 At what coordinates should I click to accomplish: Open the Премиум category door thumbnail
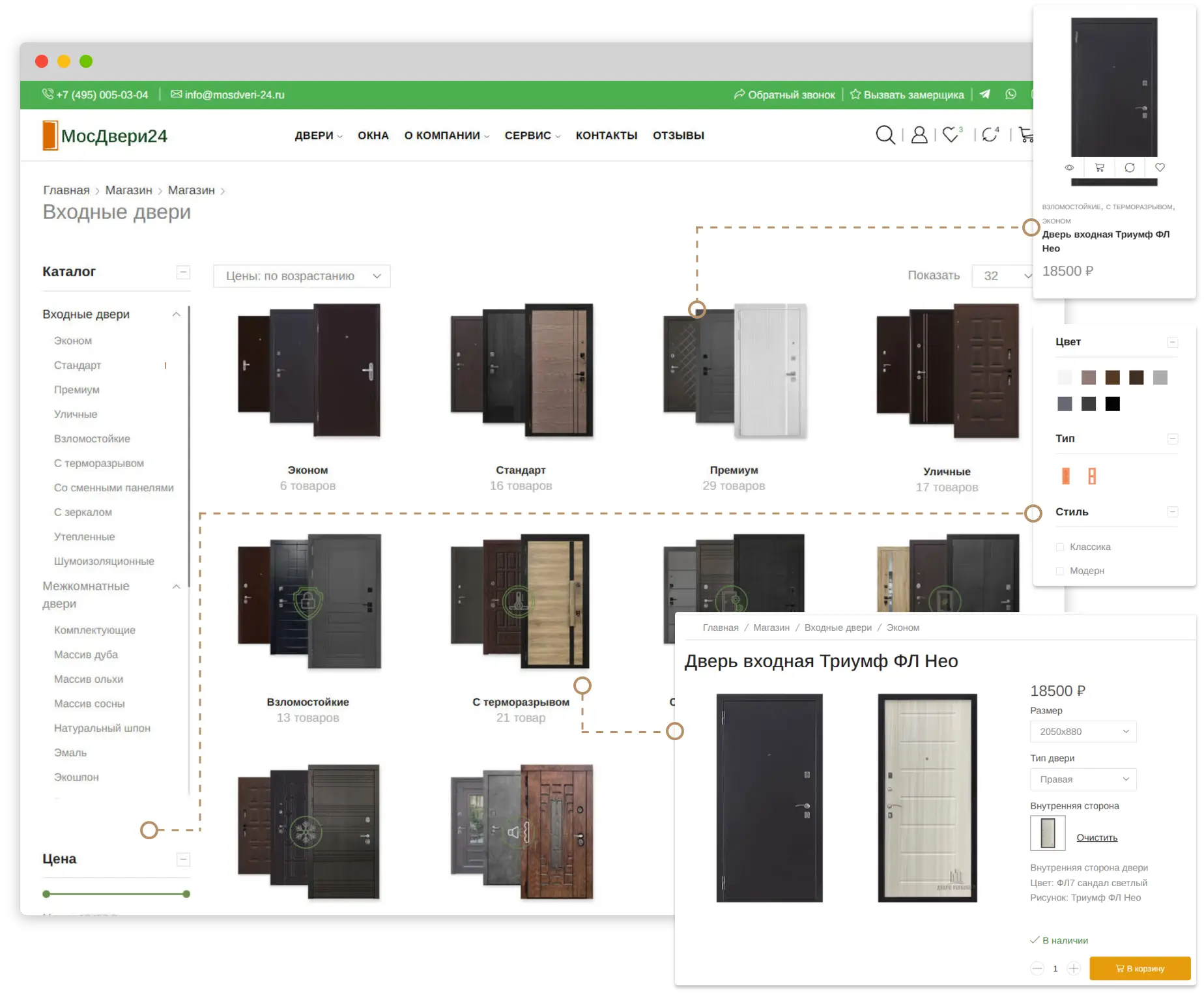(734, 370)
